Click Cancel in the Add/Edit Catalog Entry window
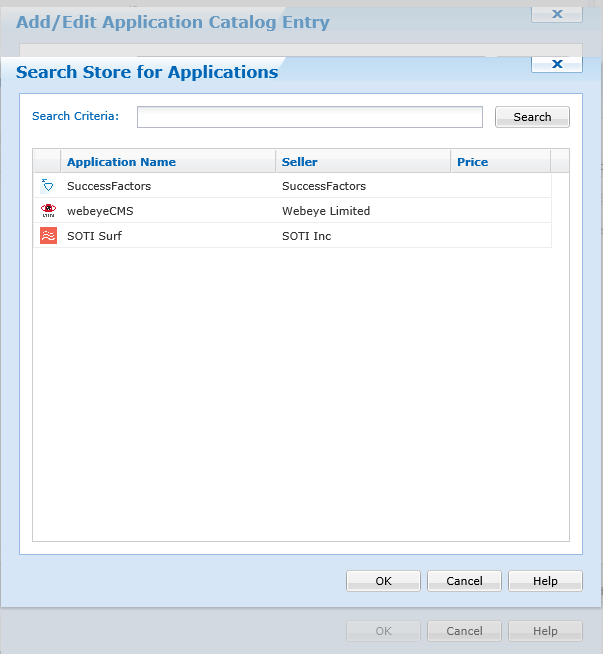This screenshot has width=603, height=654. click(x=464, y=631)
